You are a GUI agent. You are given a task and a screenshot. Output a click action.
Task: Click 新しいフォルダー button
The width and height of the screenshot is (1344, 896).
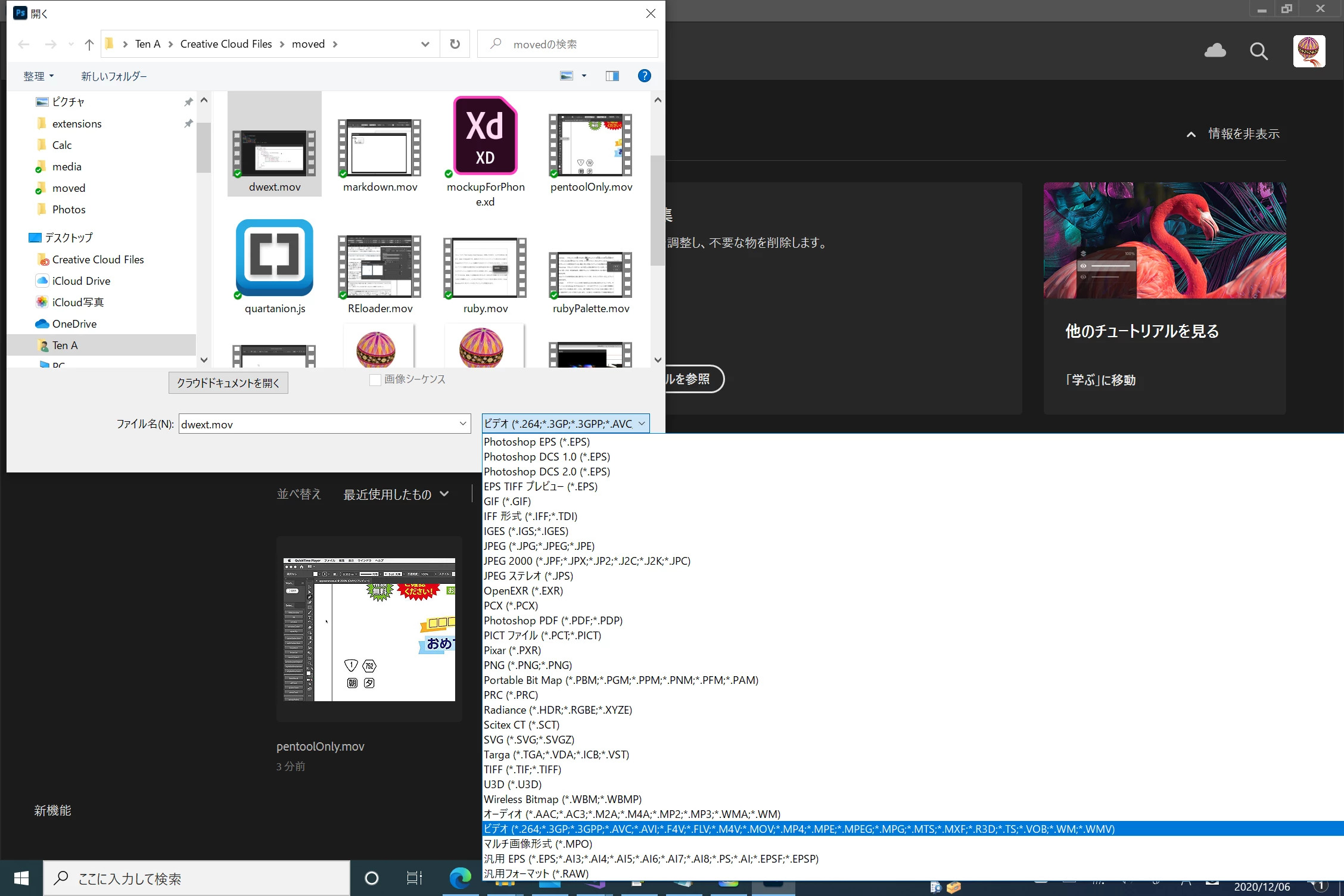pos(114,76)
